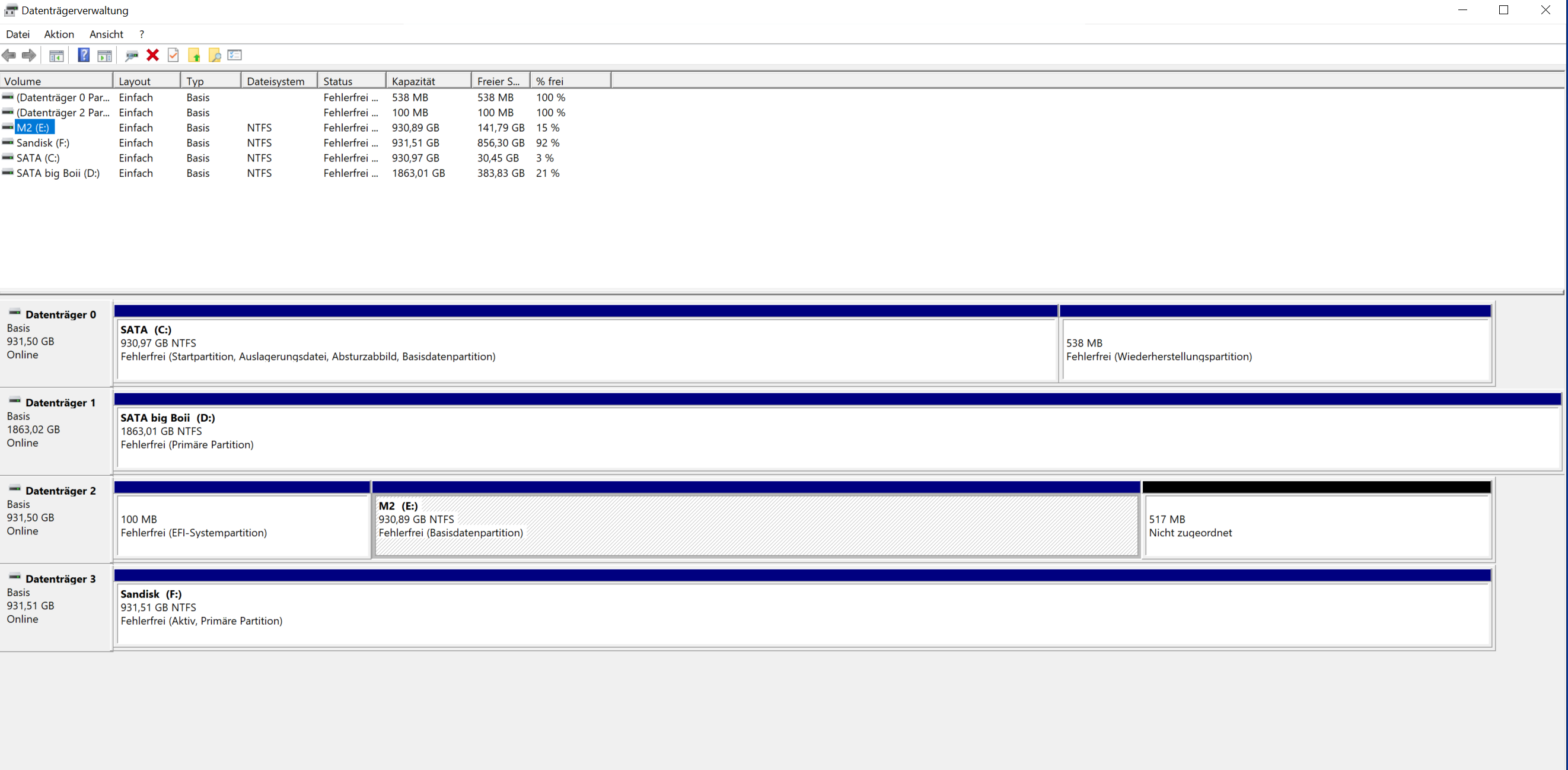Click the yellow folder icon with green arrow
Screen dimensions: 1568x770
[194, 55]
